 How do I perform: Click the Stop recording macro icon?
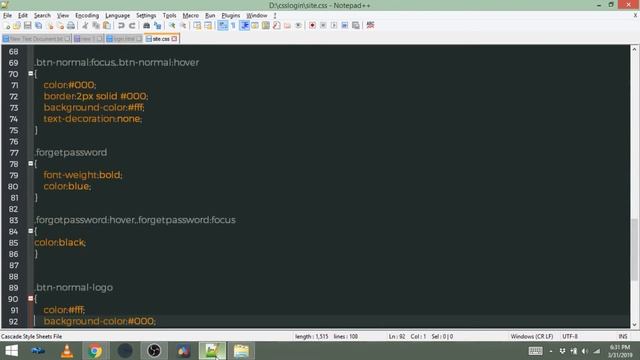click(323, 26)
